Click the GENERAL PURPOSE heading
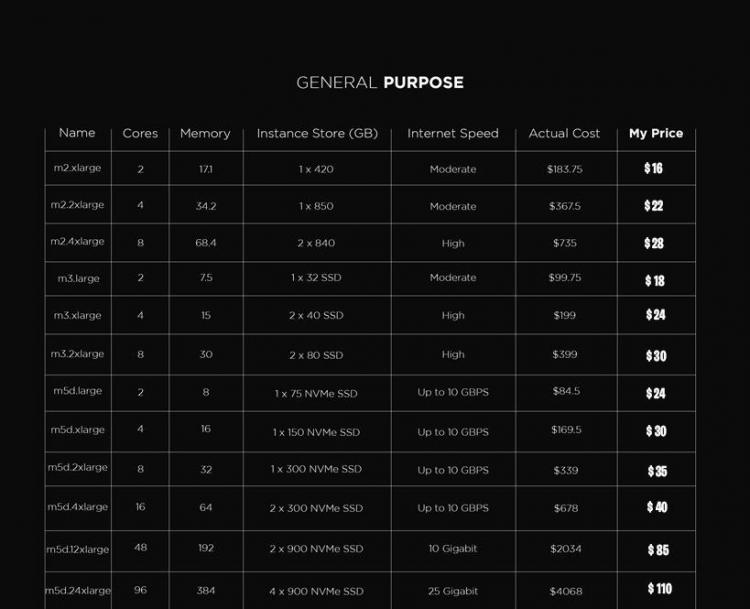This screenshot has width=750, height=609. coord(380,83)
